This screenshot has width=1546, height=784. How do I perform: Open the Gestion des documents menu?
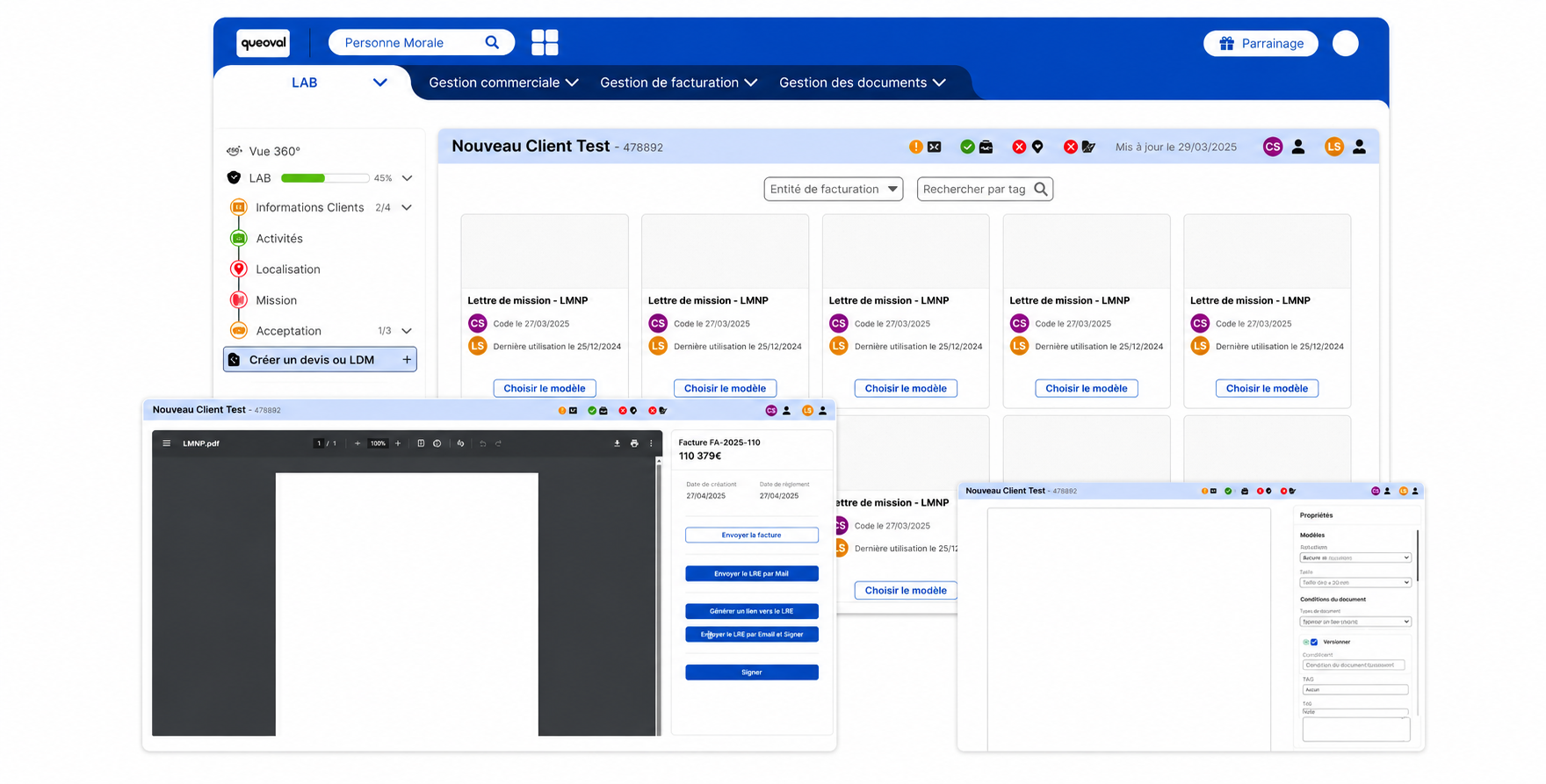[862, 83]
